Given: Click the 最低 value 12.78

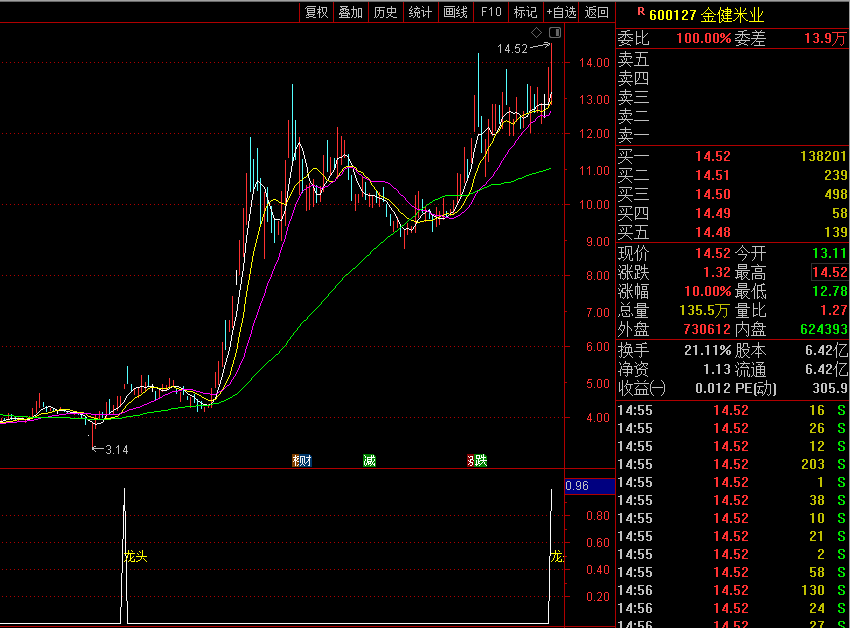Looking at the screenshot, I should click(x=829, y=291).
